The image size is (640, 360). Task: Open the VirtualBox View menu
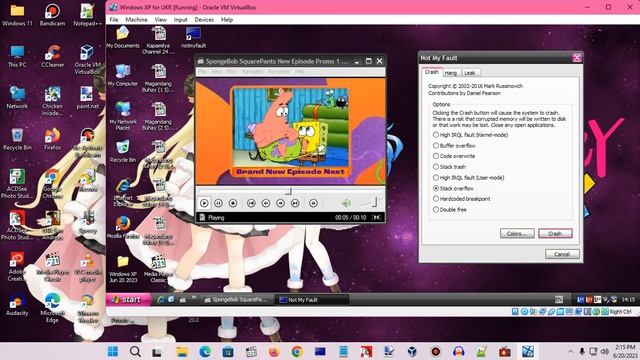160,20
